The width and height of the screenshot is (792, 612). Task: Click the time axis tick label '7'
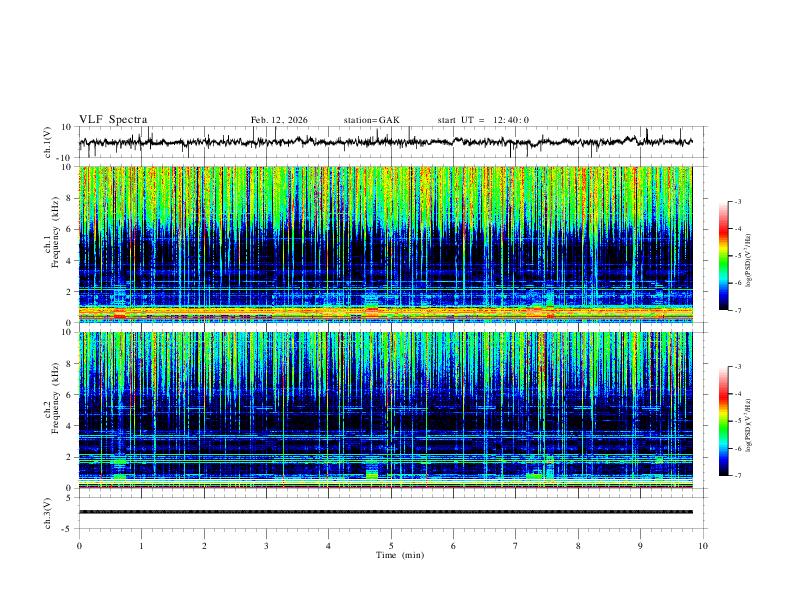(516, 546)
